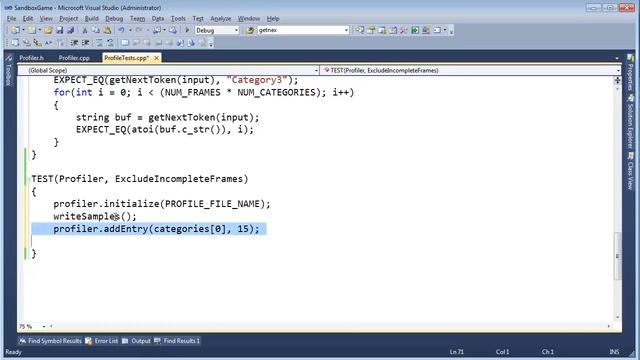This screenshot has height=360, width=640.
Task: Click the Display Object Member List icon
Action: click(x=16, y=42)
